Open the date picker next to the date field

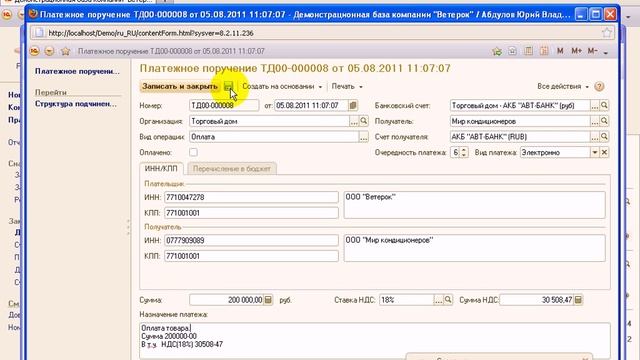point(353,105)
